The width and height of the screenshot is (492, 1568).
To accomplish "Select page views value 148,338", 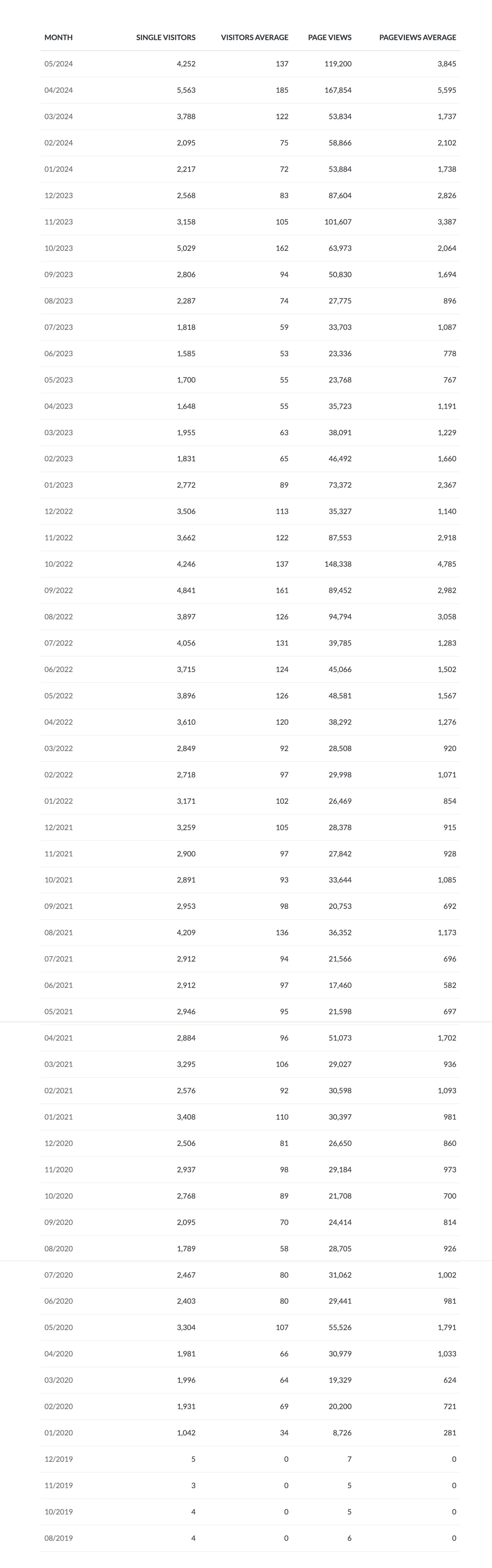I will coord(338,564).
